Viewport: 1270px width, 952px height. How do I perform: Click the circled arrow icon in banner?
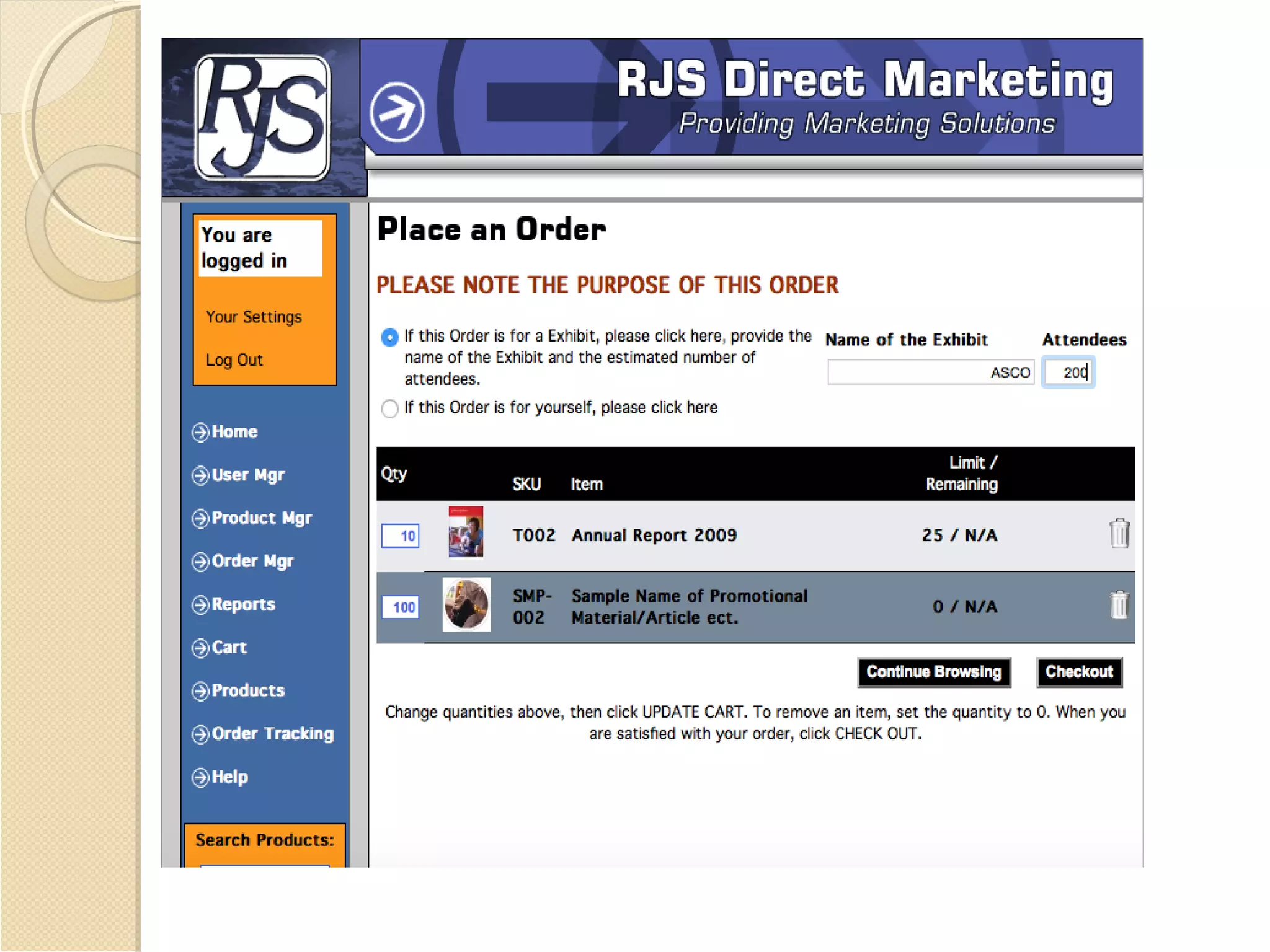[x=397, y=112]
